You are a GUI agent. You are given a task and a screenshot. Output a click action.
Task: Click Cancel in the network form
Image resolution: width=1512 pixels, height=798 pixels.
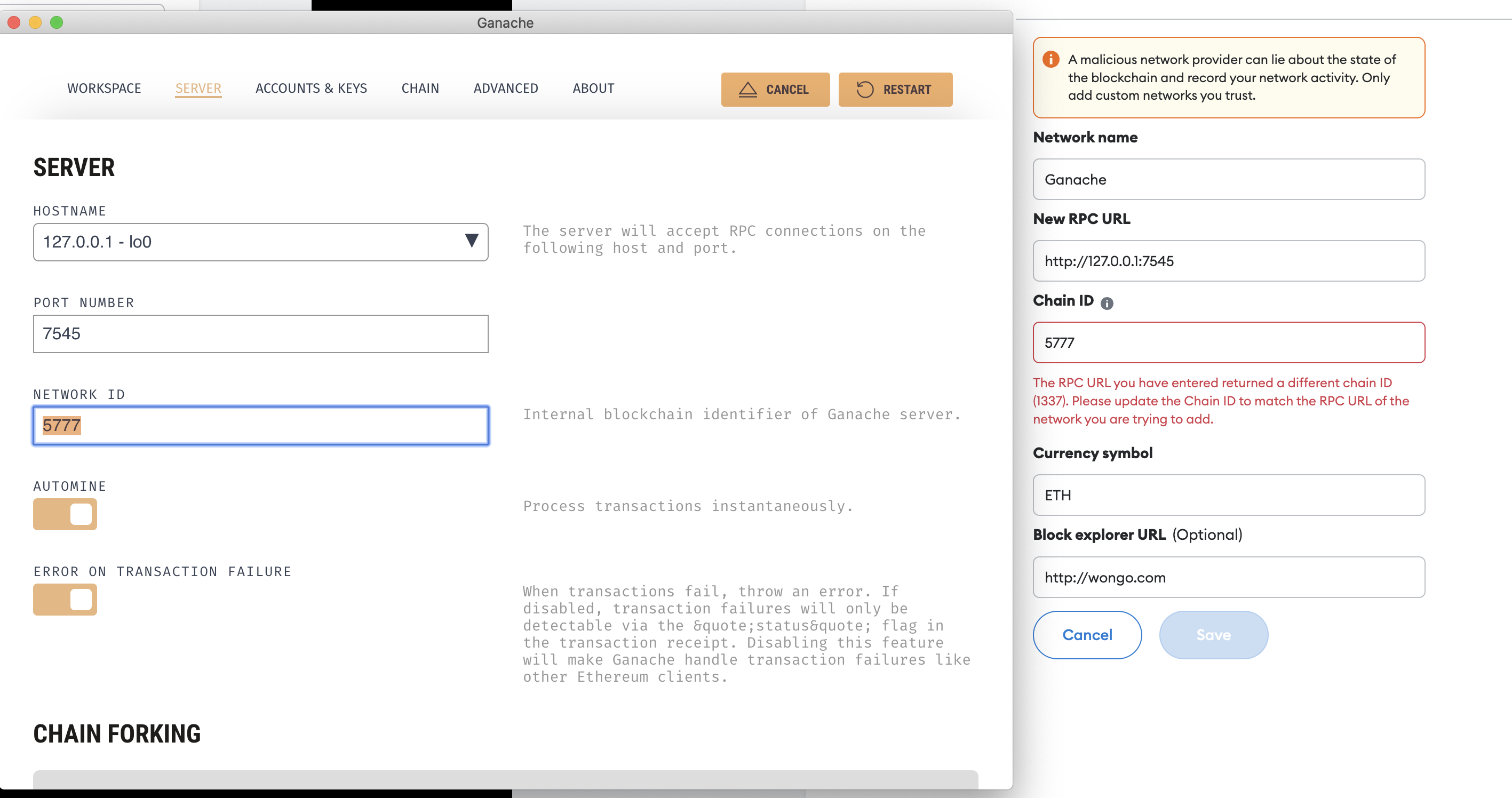click(x=1086, y=634)
